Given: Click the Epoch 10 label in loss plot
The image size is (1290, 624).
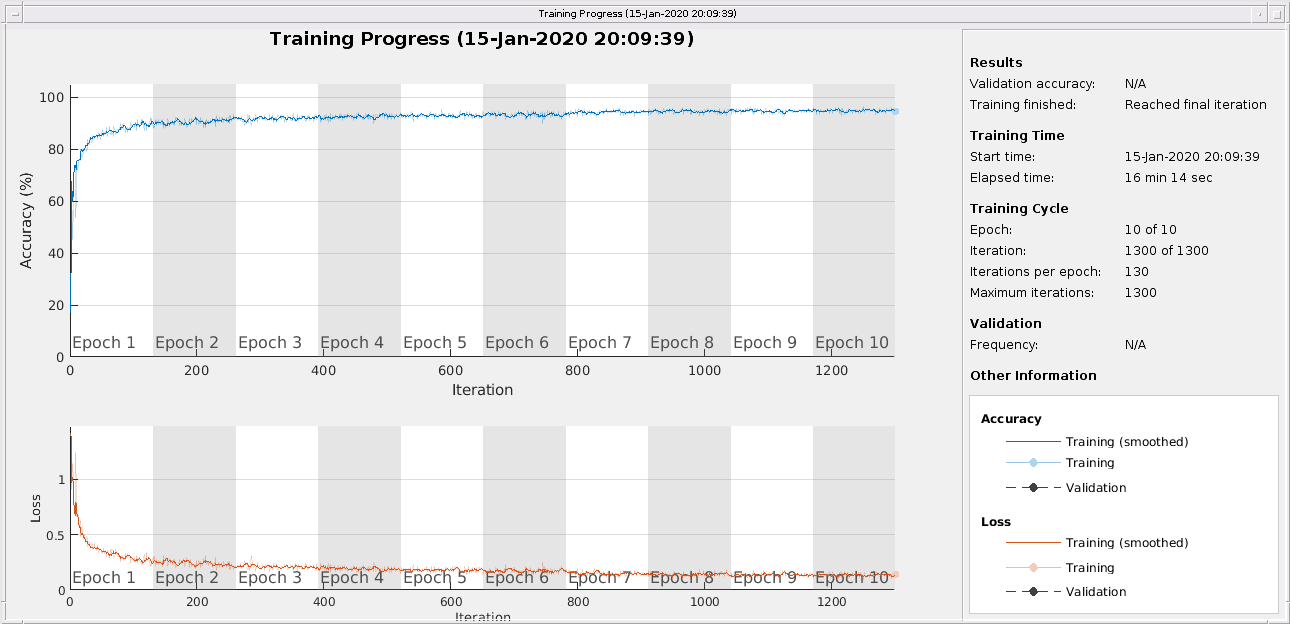Looking at the screenshot, I should (852, 577).
